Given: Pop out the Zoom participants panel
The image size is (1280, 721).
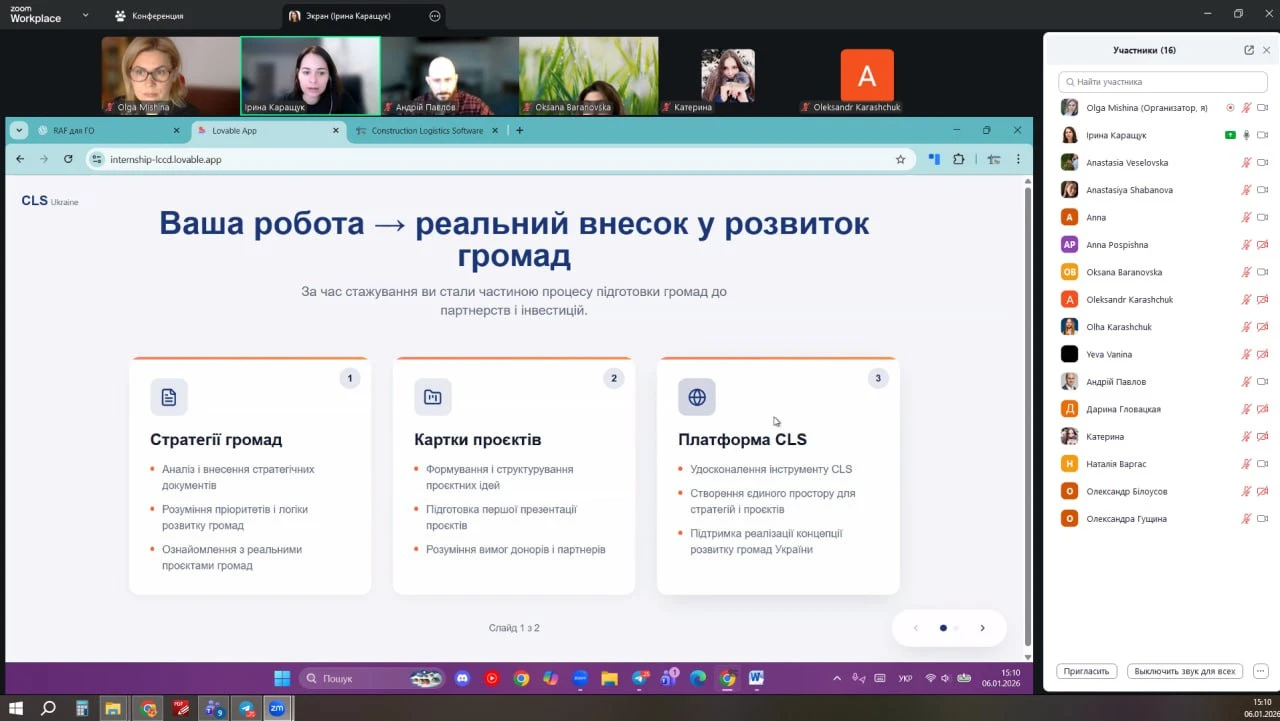Looking at the screenshot, I should [1249, 50].
